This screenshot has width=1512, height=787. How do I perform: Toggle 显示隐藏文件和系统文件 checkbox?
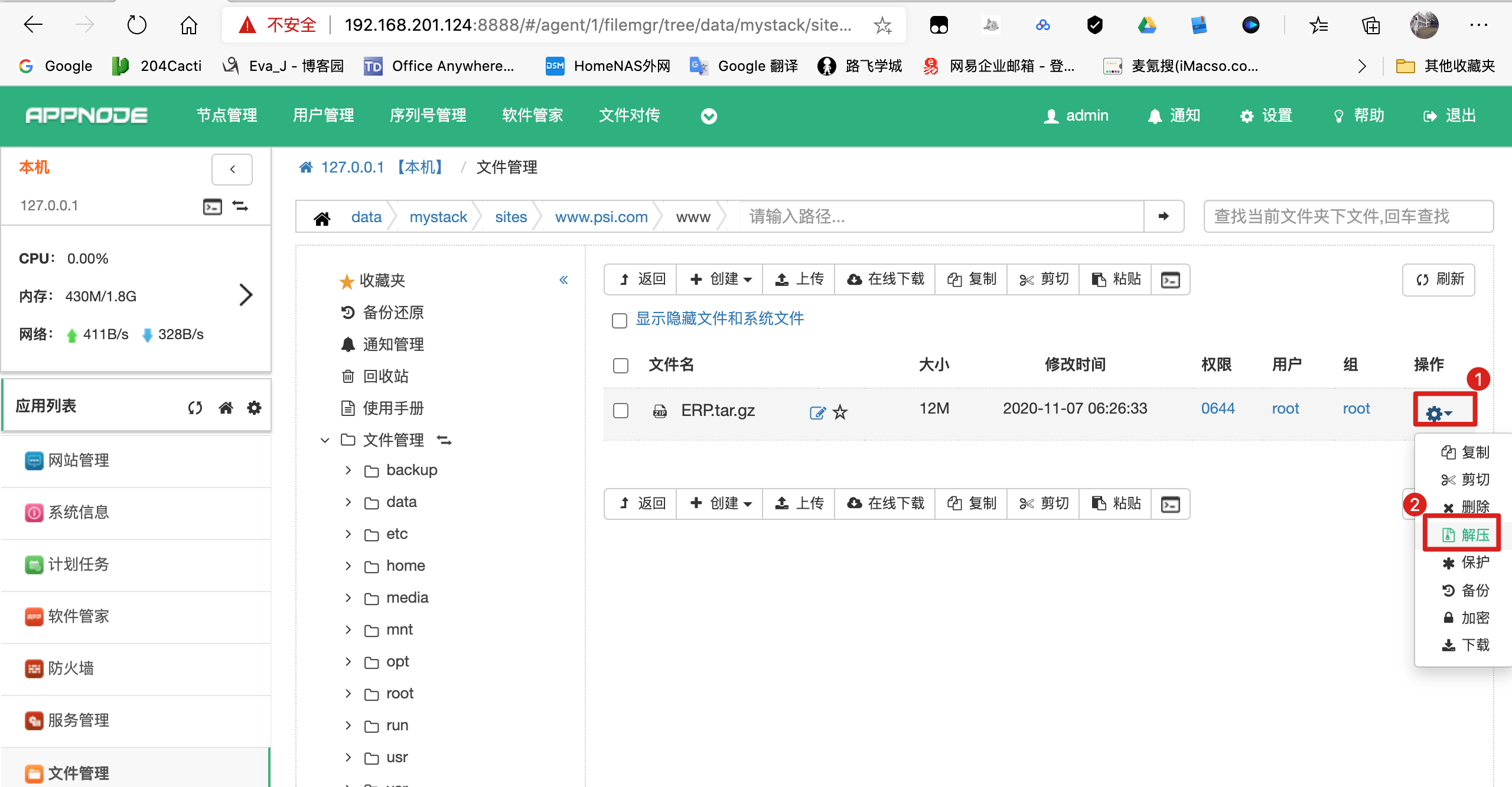619,320
